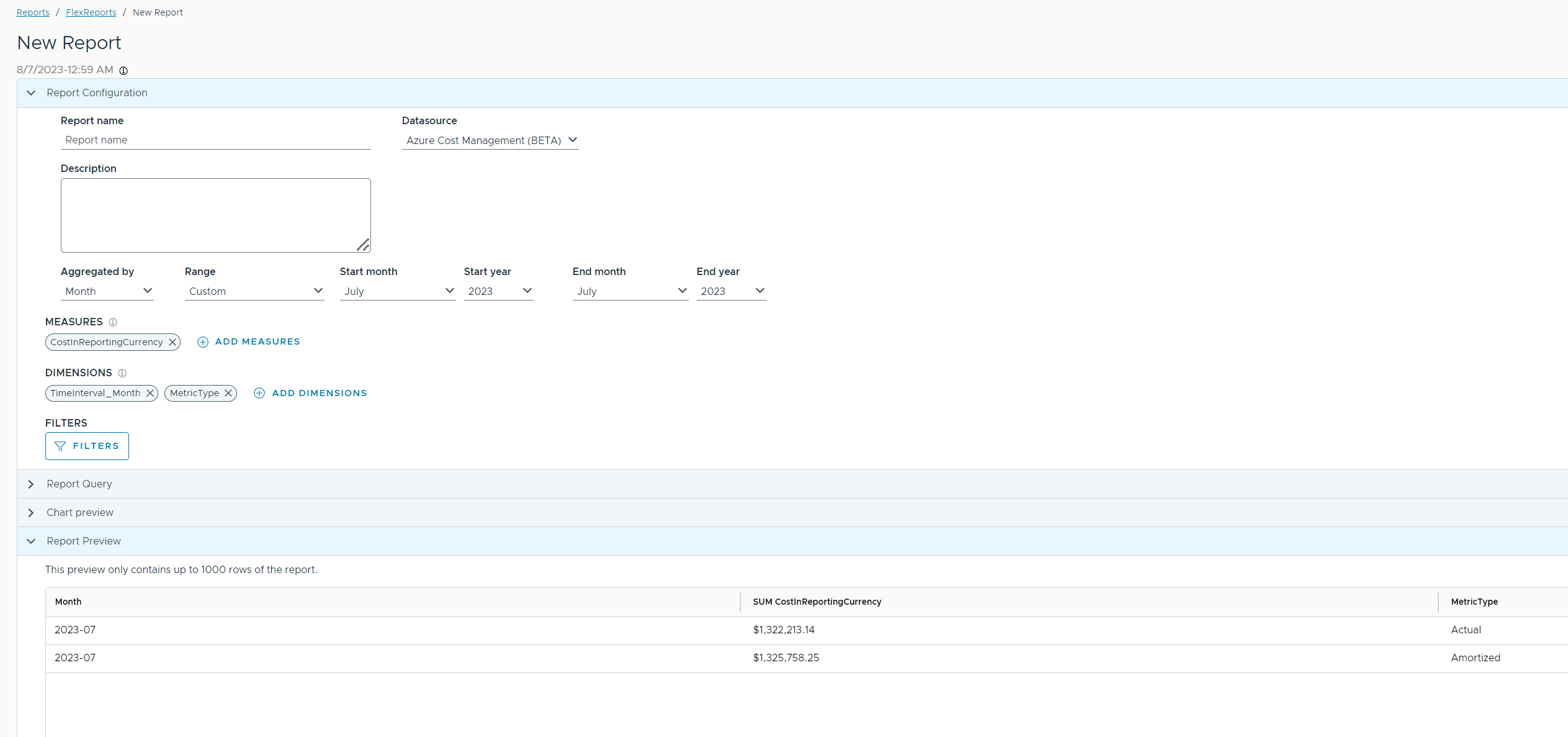Remove the CostInReportingCurrency measure chip
1568x737 pixels.
click(x=172, y=342)
